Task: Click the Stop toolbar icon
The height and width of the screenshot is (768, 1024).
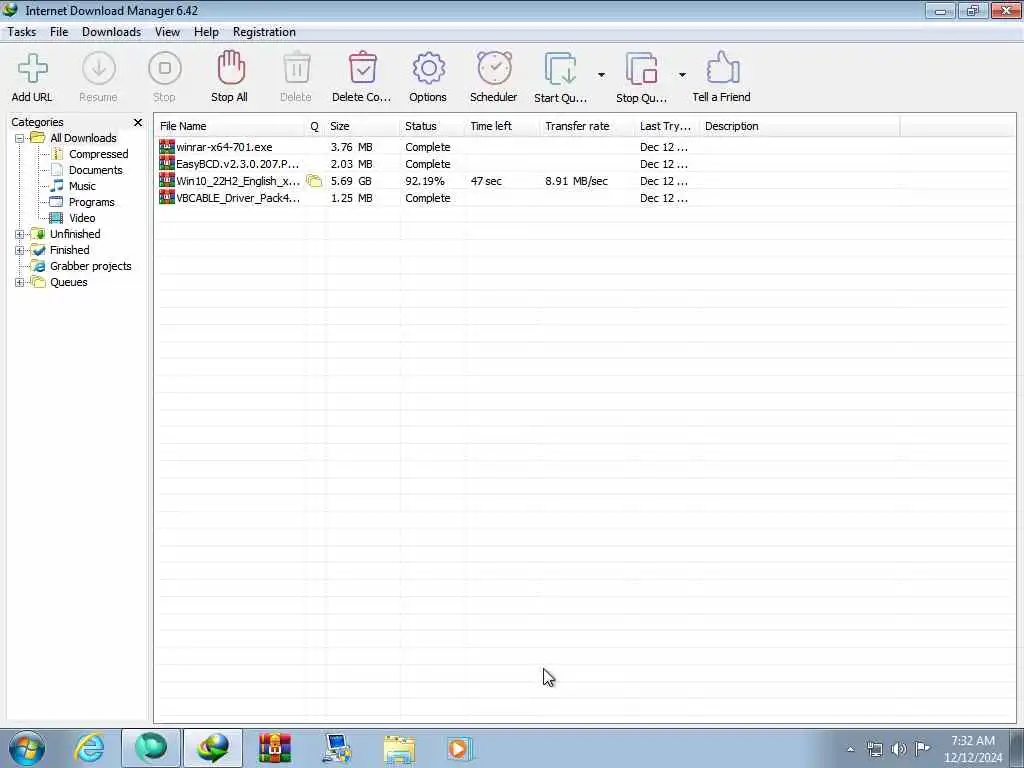Action: tap(165, 69)
